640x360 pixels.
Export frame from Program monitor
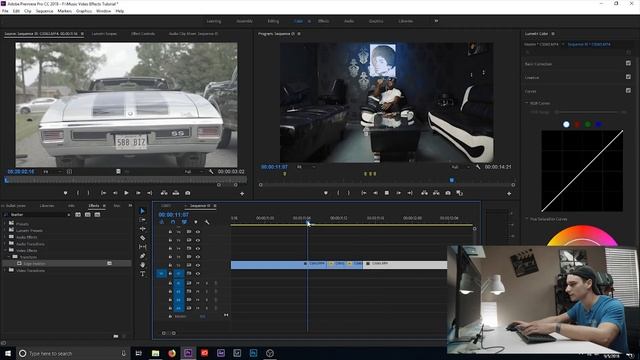coord(448,193)
